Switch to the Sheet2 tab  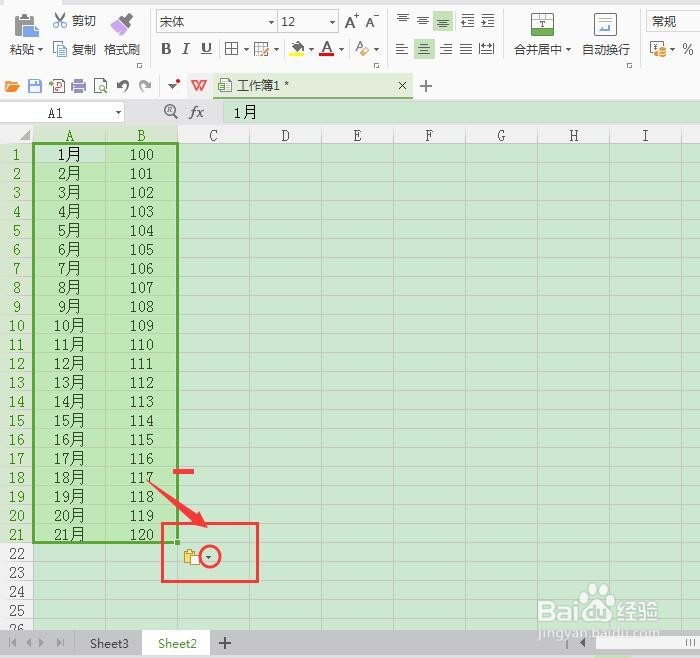[177, 643]
